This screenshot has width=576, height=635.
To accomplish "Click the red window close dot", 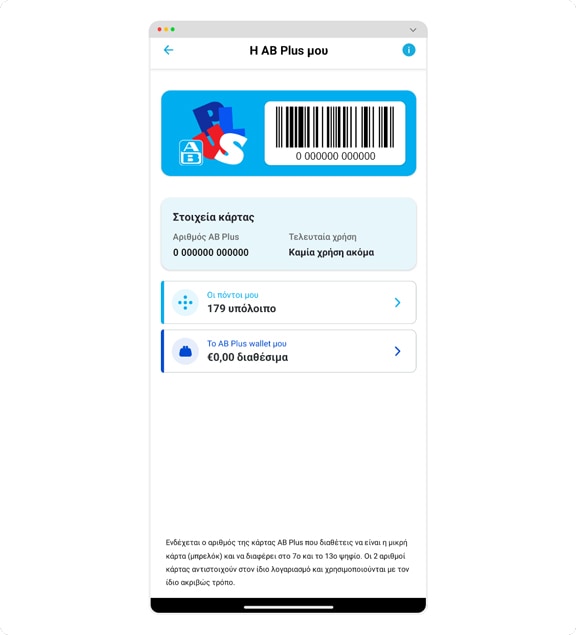I will (x=160, y=29).
